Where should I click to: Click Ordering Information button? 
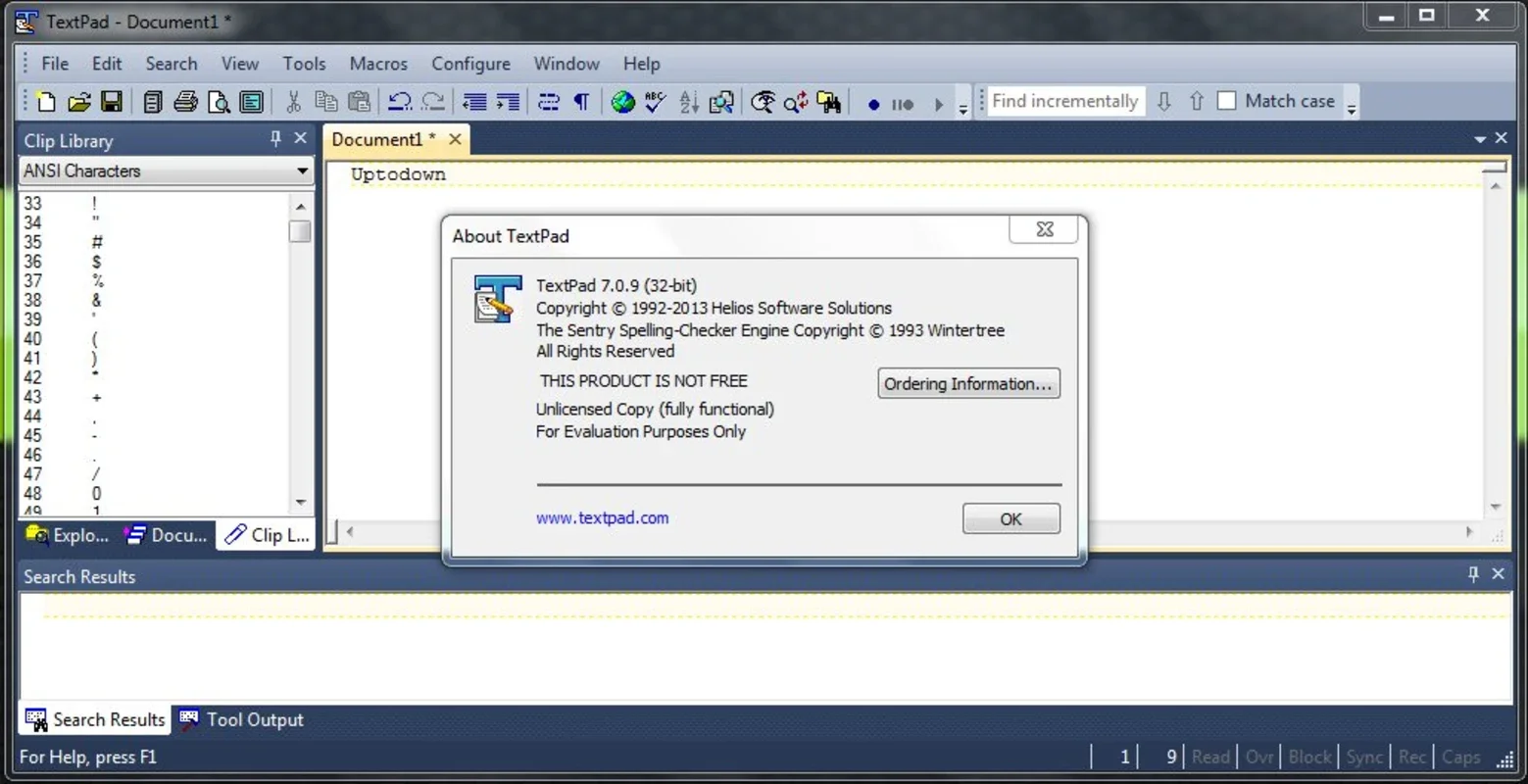968,384
